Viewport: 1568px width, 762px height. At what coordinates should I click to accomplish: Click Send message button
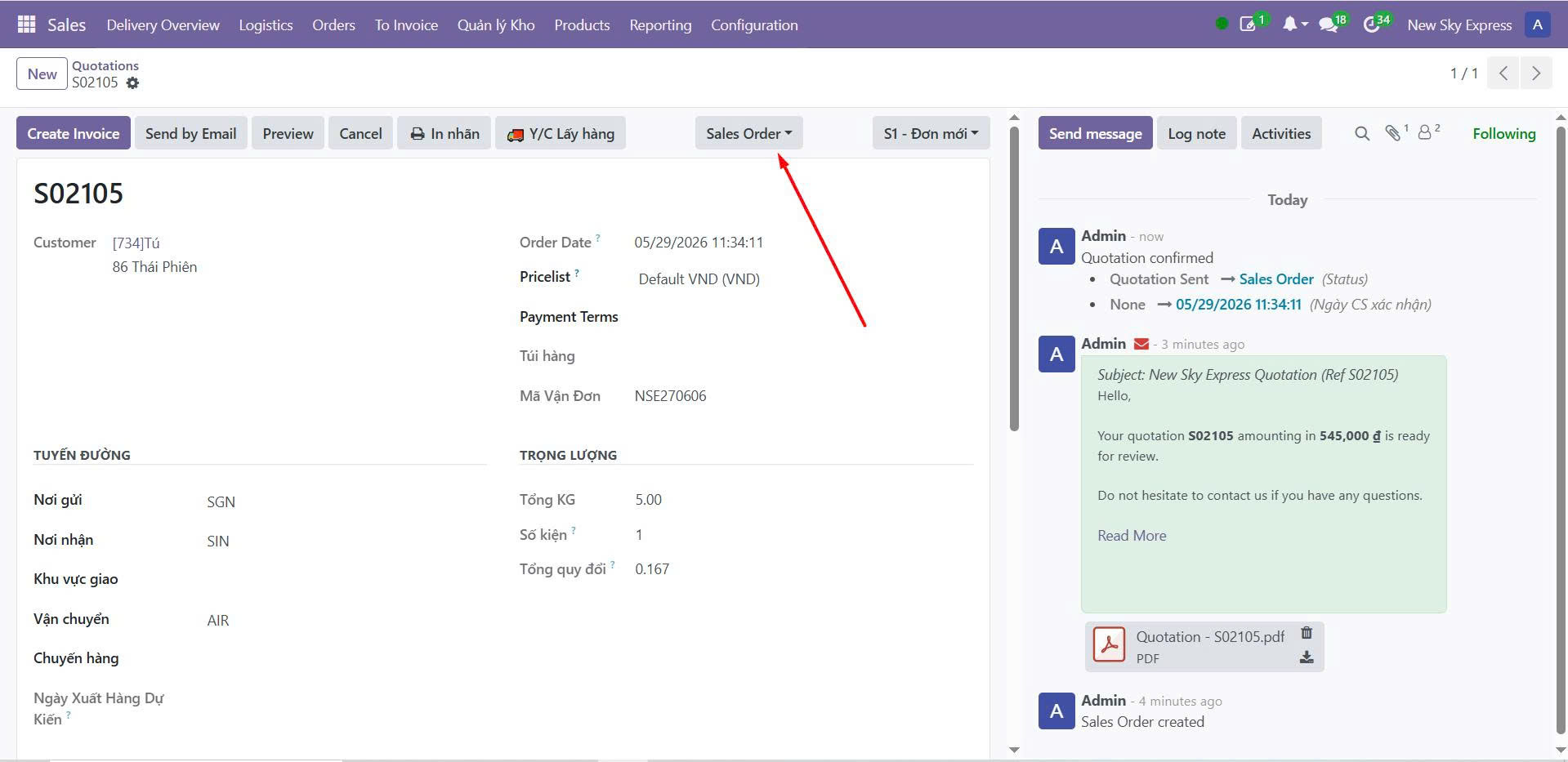tap(1095, 133)
